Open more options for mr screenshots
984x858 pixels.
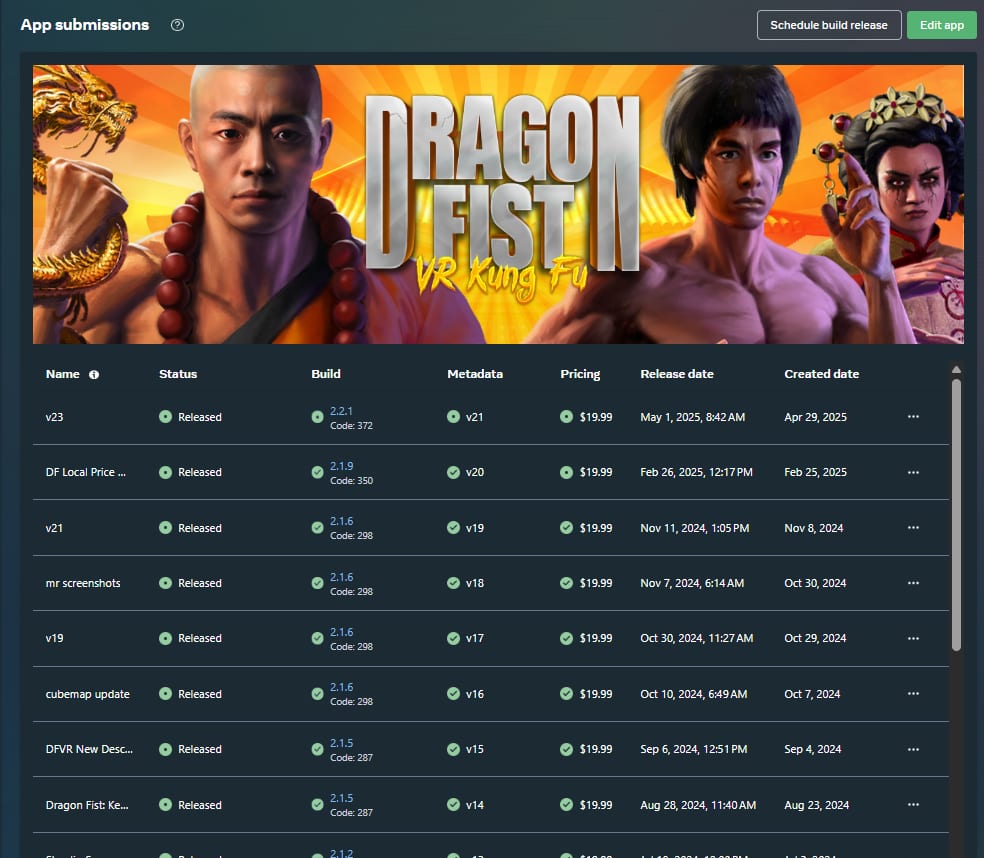point(913,583)
